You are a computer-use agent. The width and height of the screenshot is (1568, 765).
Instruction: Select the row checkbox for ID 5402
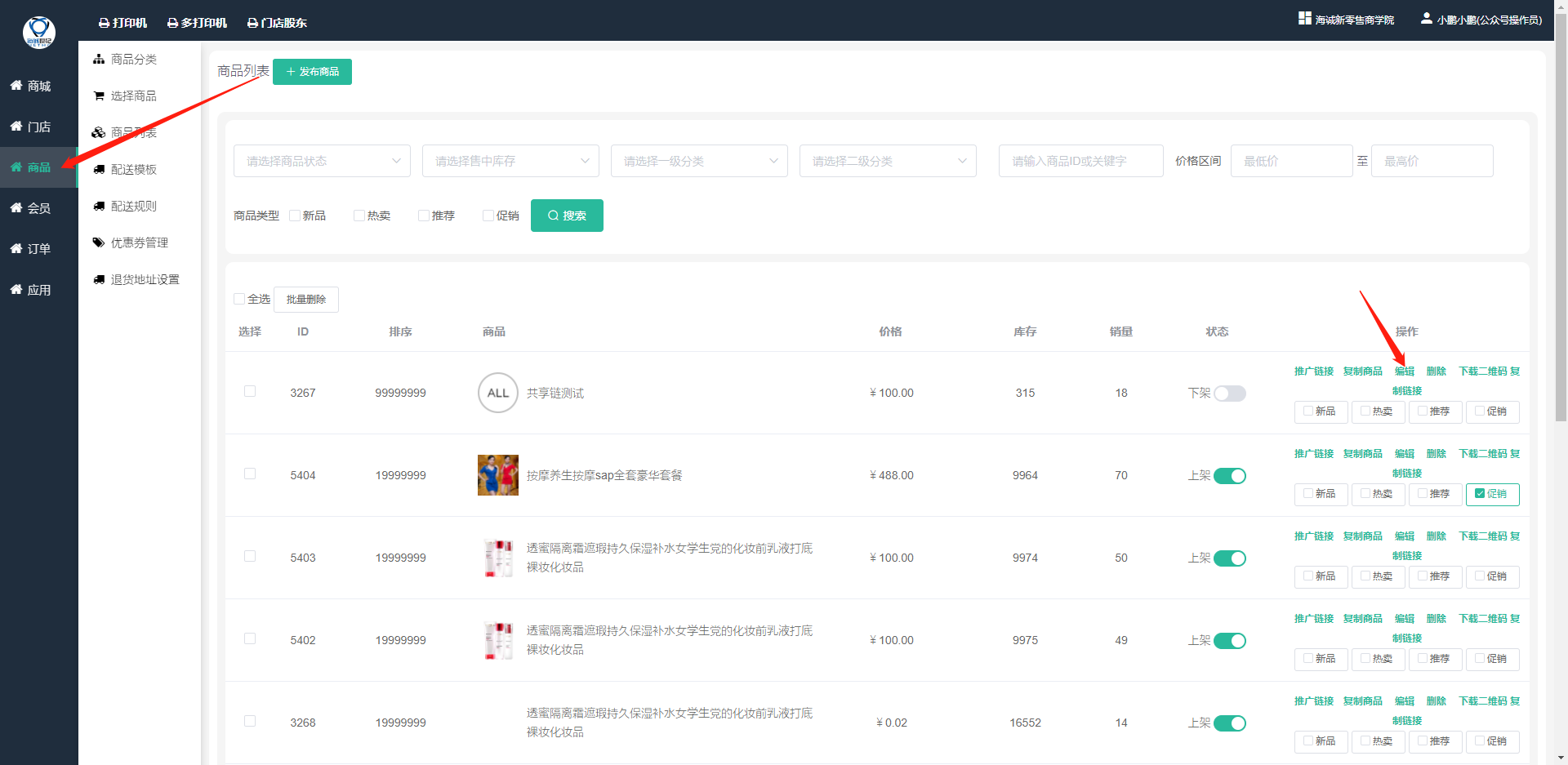click(250, 638)
